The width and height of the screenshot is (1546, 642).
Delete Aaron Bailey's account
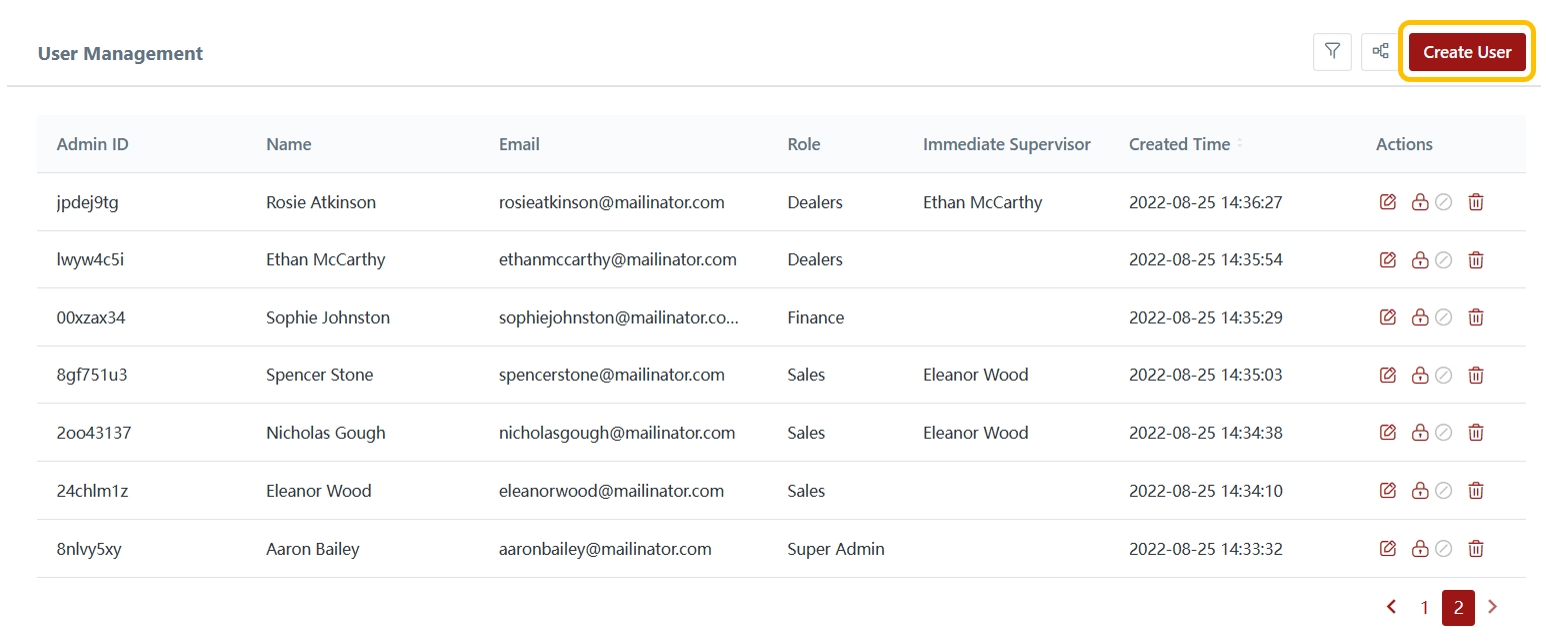(1475, 549)
